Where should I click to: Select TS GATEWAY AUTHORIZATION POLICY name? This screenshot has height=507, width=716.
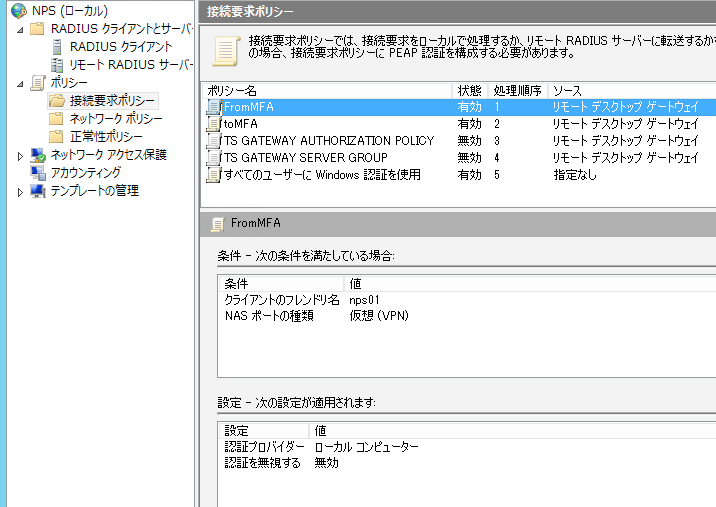329,141
